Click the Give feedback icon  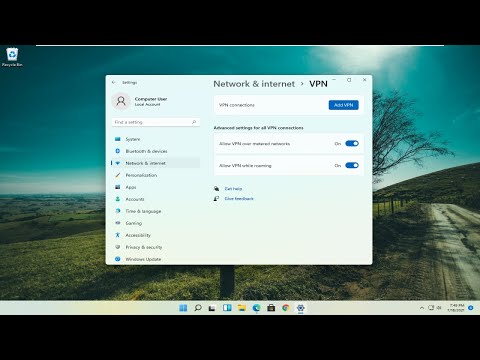[216, 199]
